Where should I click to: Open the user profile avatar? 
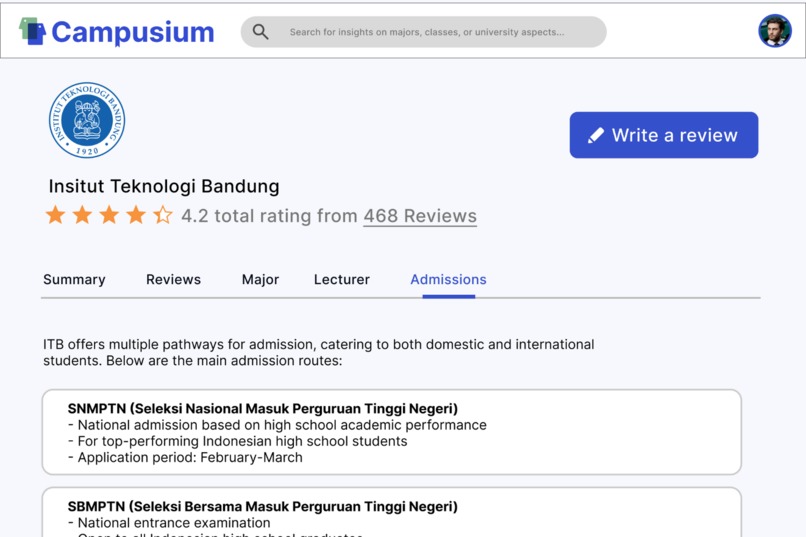click(775, 31)
